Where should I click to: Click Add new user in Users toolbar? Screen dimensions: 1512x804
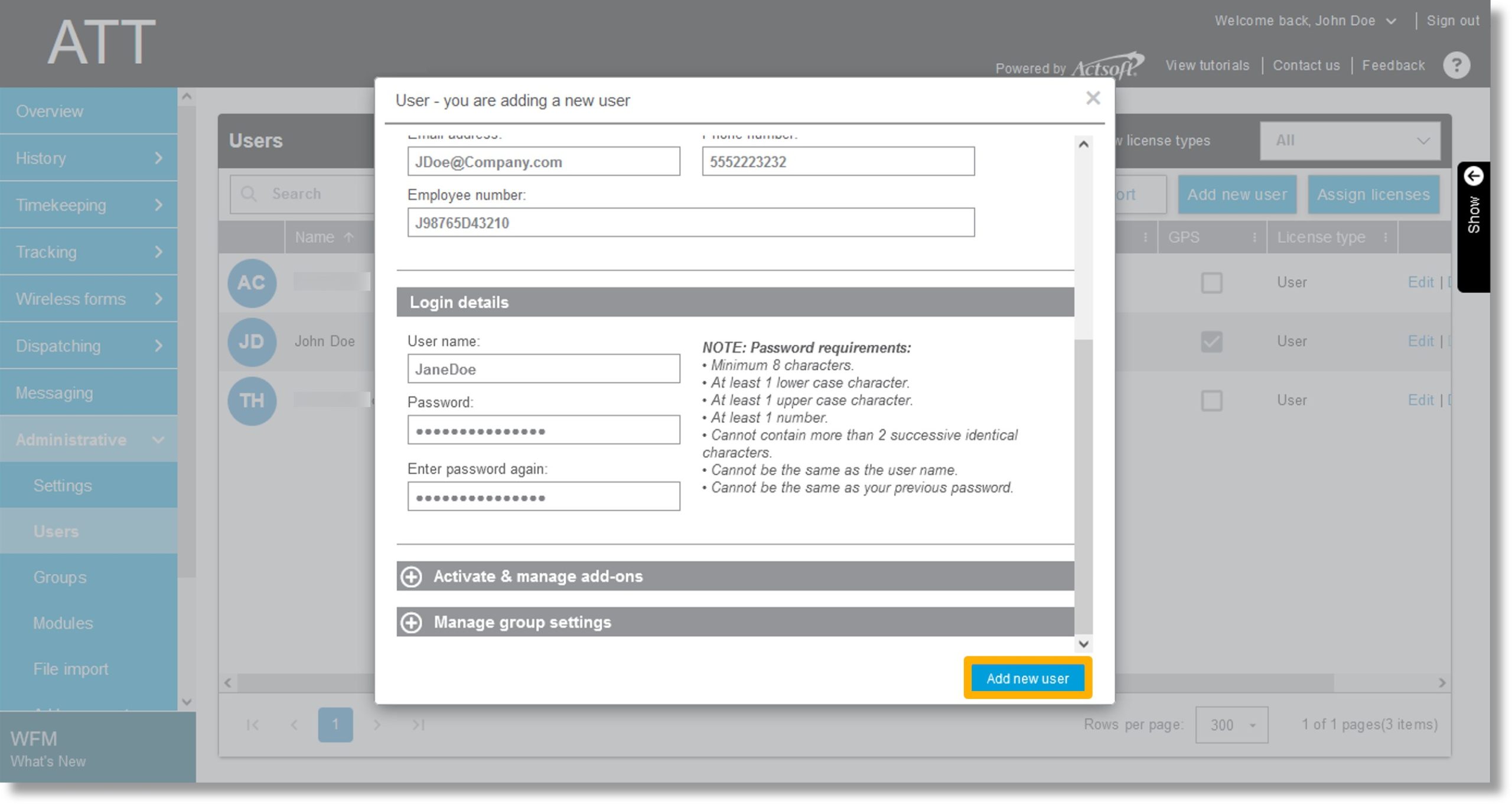(x=1237, y=194)
